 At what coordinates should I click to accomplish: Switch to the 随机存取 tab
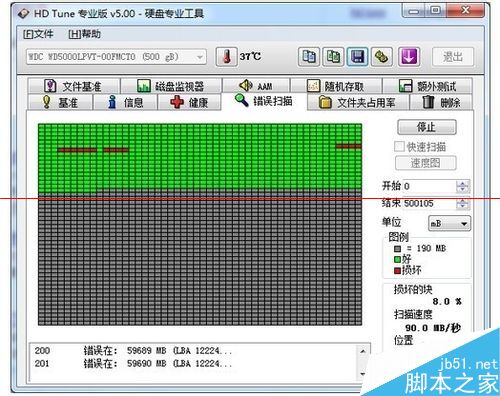pos(336,86)
